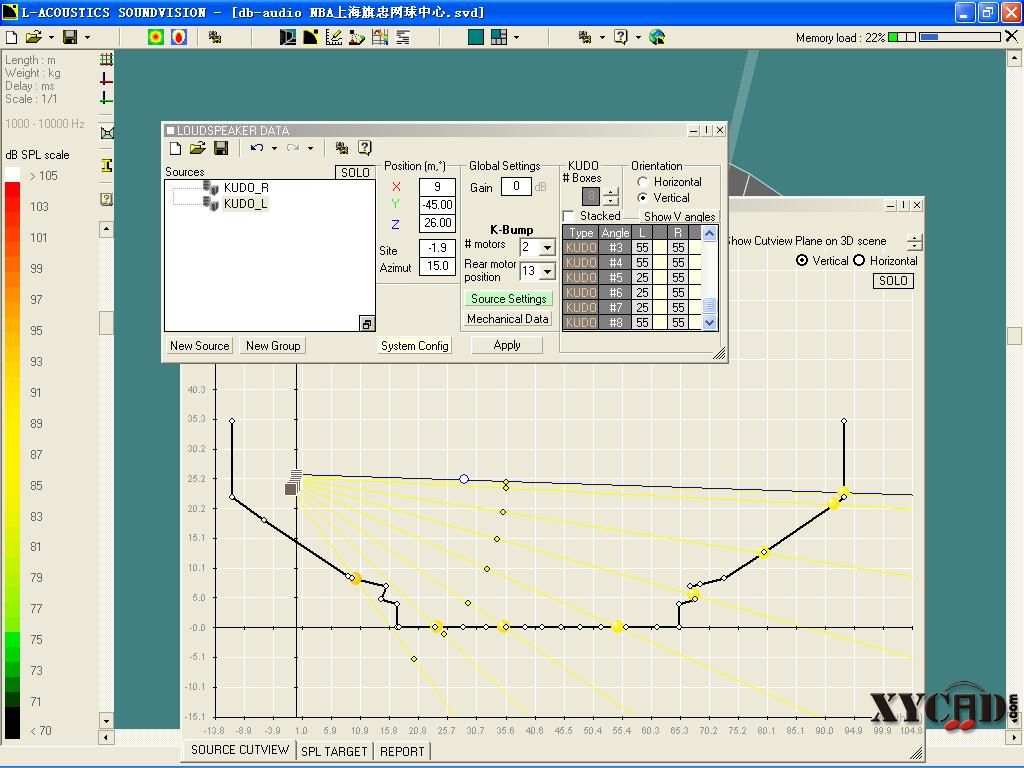Screen dimensions: 1024x768
Task: Select Vertical orientation radio button
Action: click(643, 198)
